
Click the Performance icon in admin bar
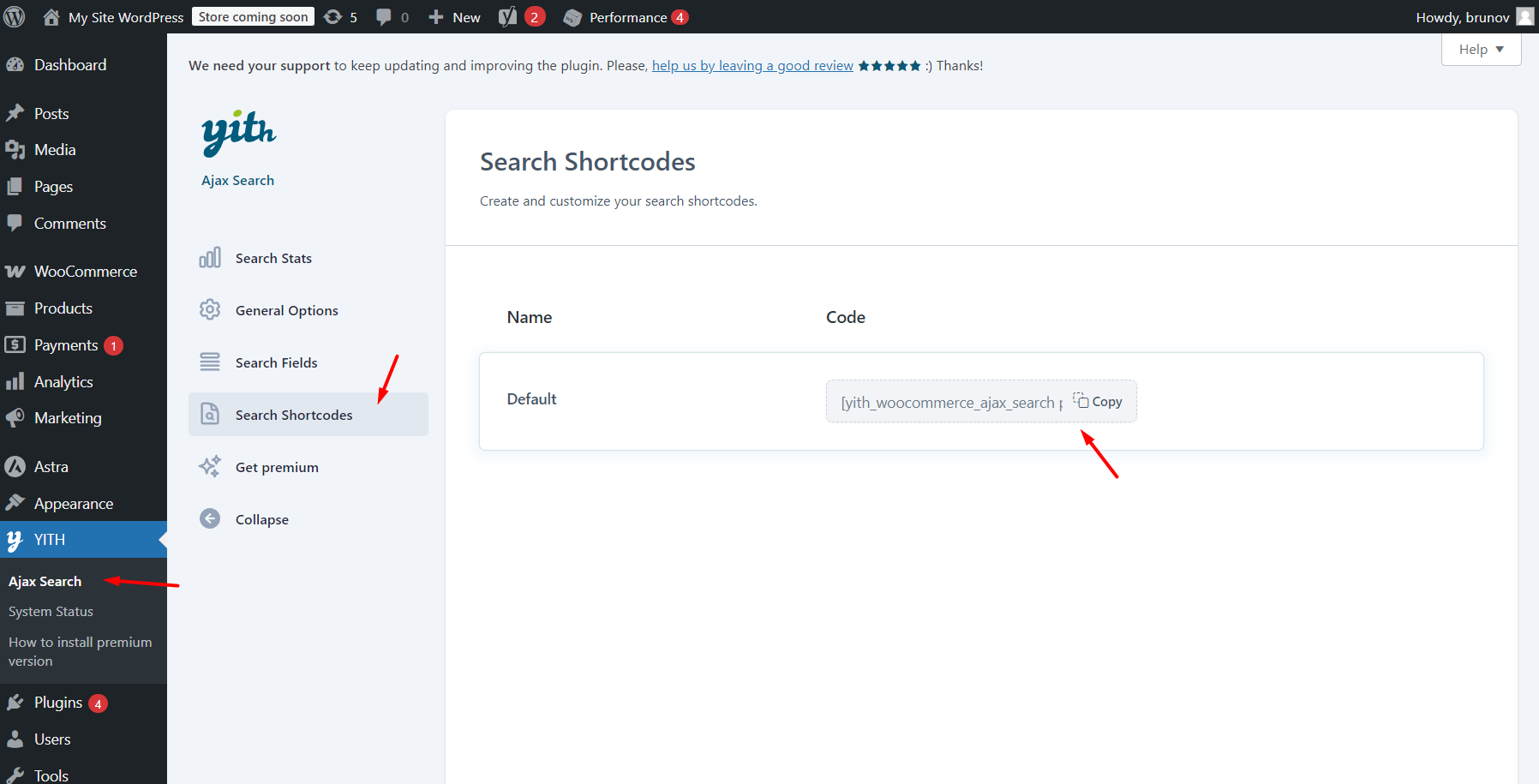pyautogui.click(x=572, y=17)
